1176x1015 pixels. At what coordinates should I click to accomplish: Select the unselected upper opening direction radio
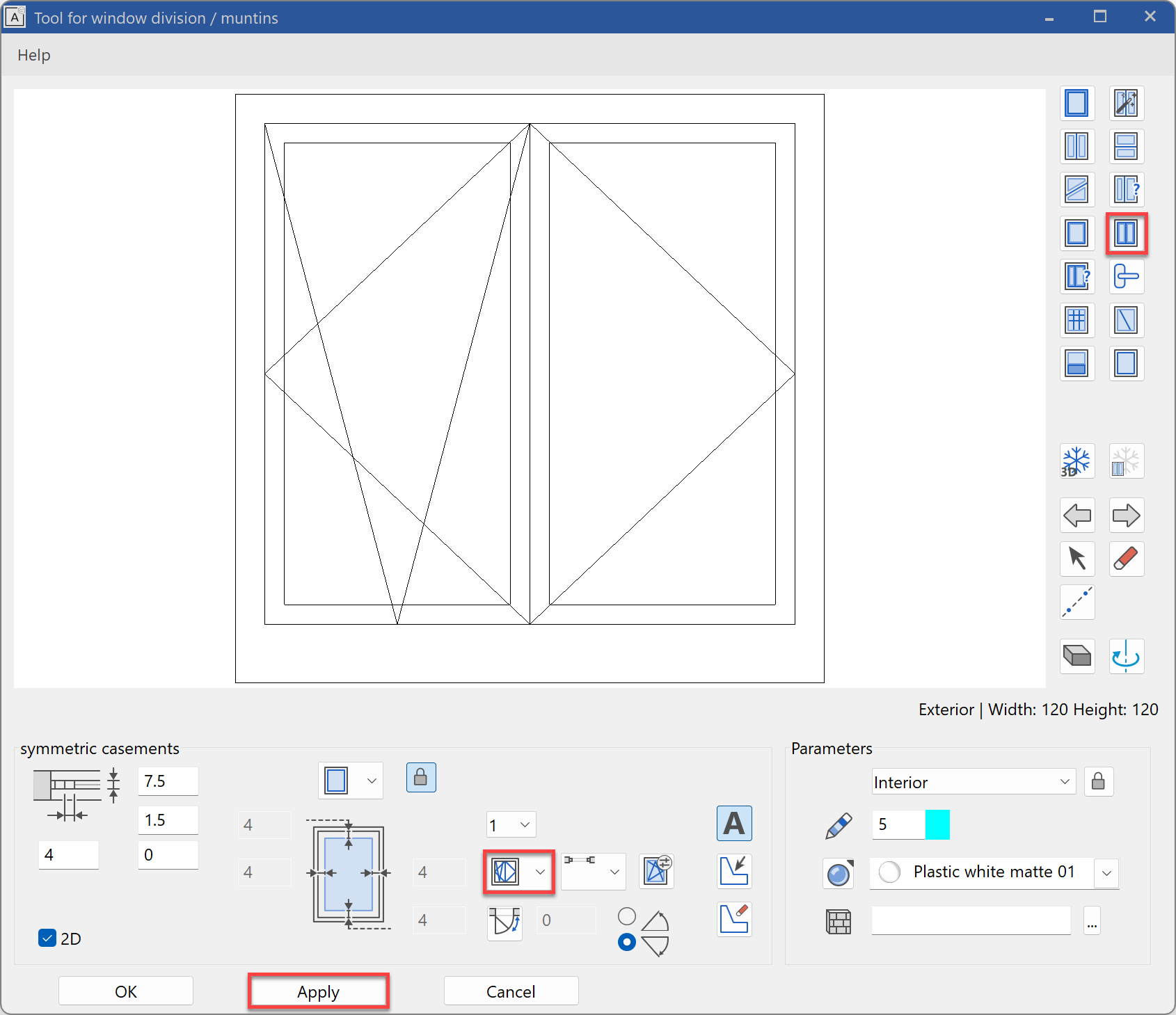(x=626, y=916)
